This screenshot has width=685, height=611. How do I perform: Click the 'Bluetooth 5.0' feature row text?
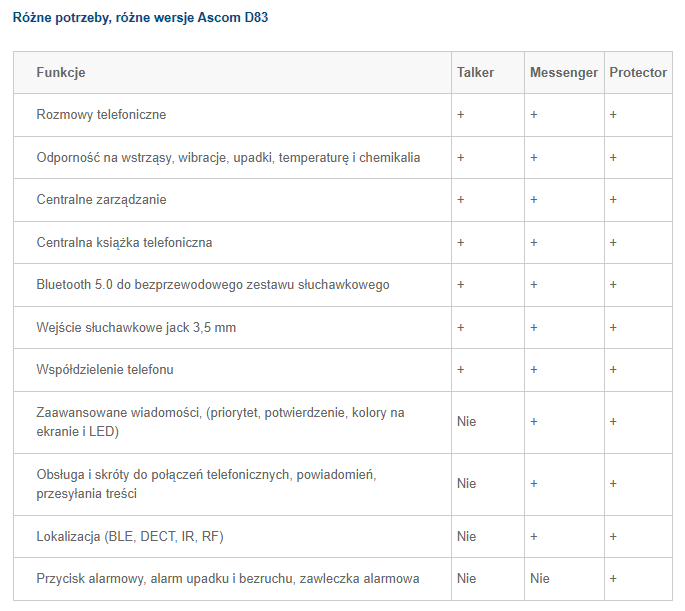click(213, 285)
